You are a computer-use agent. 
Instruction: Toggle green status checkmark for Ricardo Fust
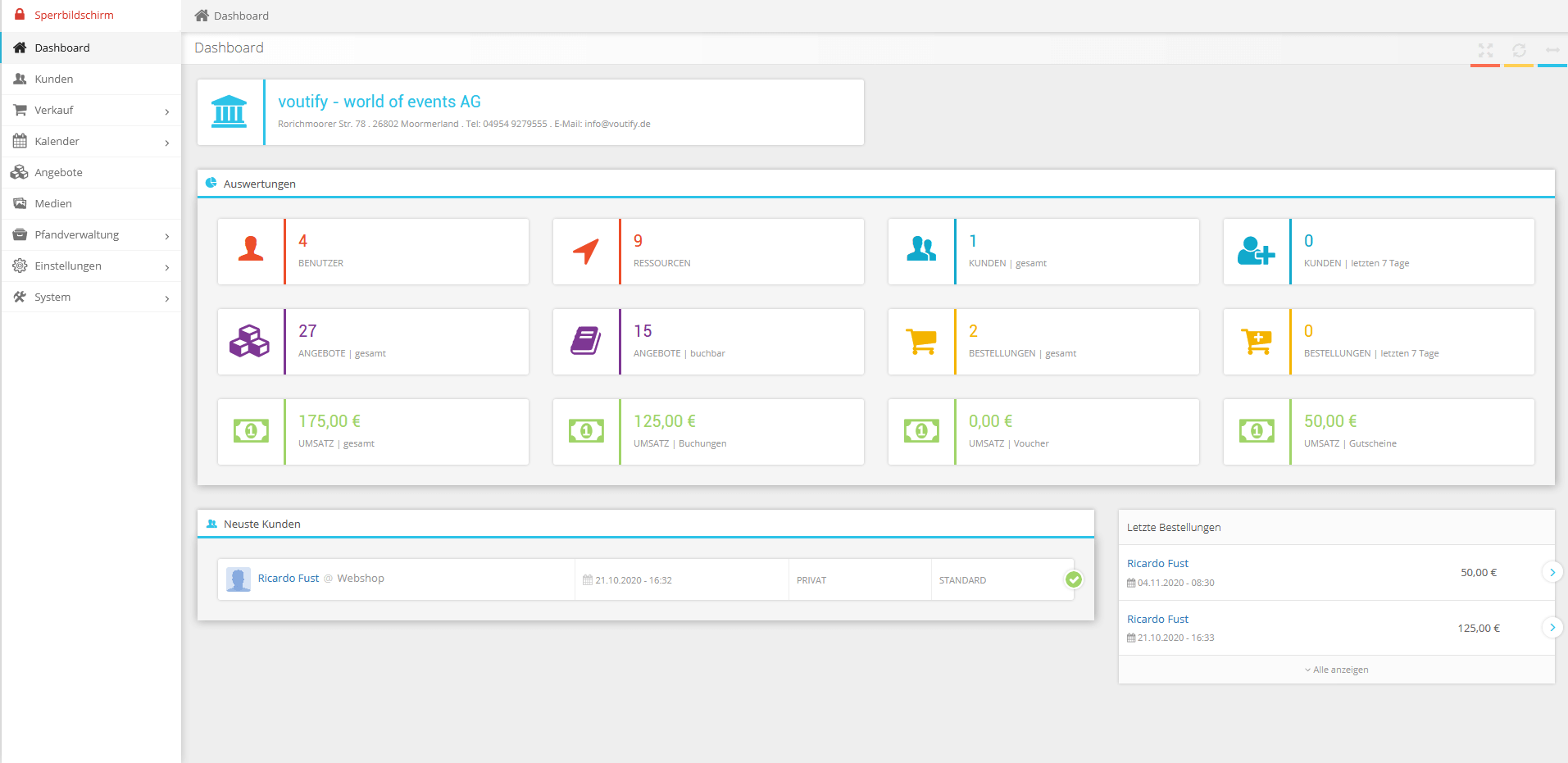pyautogui.click(x=1073, y=579)
